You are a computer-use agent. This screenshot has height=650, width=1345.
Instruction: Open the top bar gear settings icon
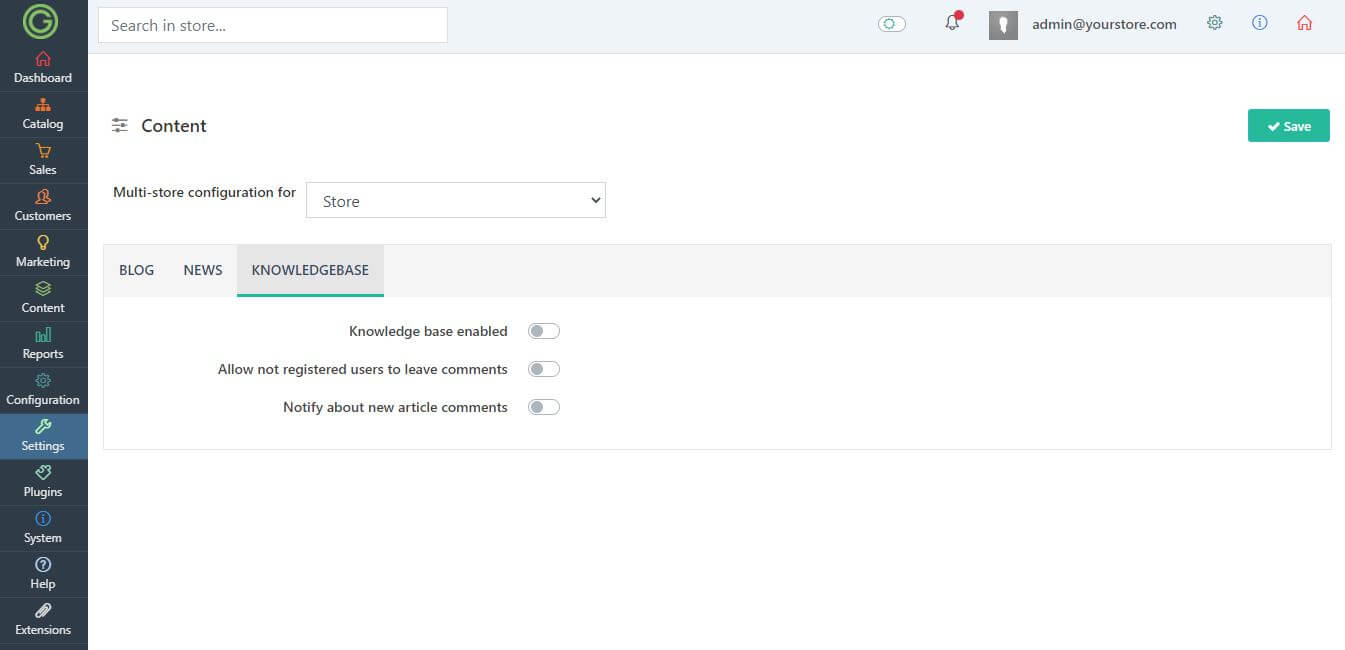point(1215,23)
